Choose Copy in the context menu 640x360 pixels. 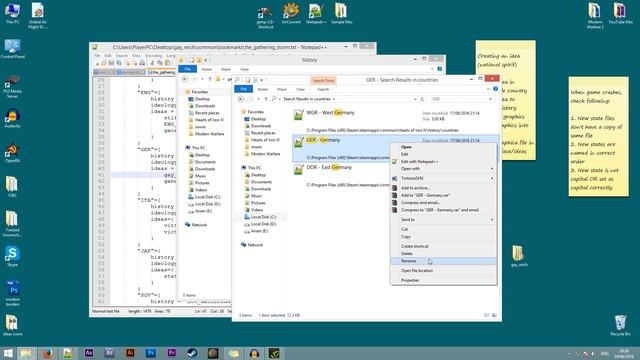coord(443,237)
